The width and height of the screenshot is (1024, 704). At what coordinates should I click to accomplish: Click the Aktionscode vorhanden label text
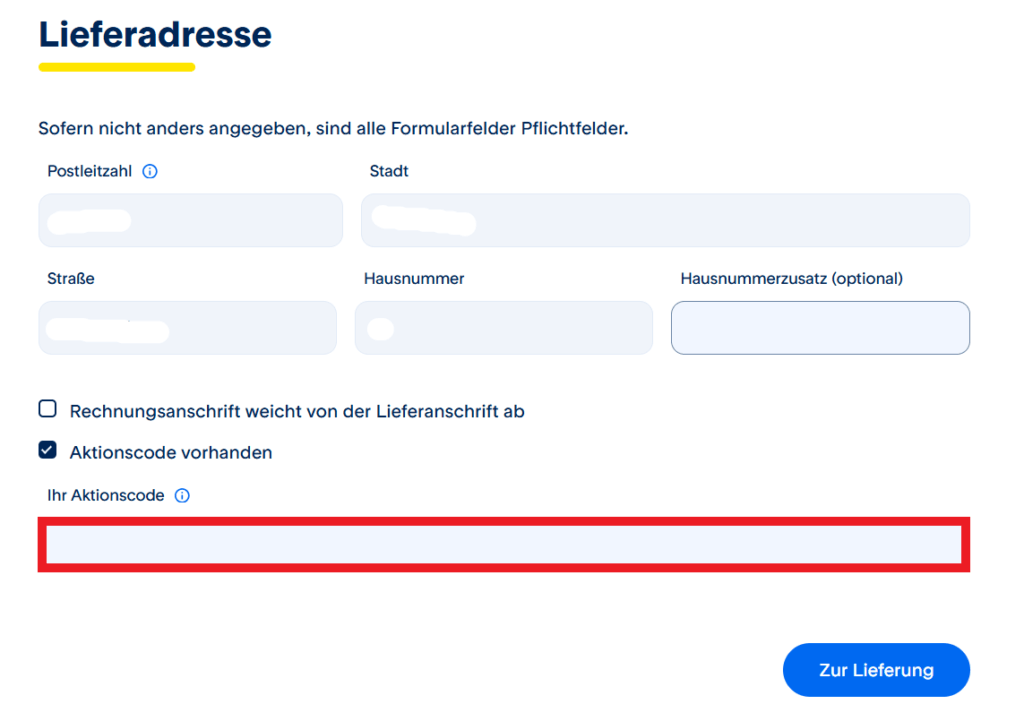[x=170, y=452]
